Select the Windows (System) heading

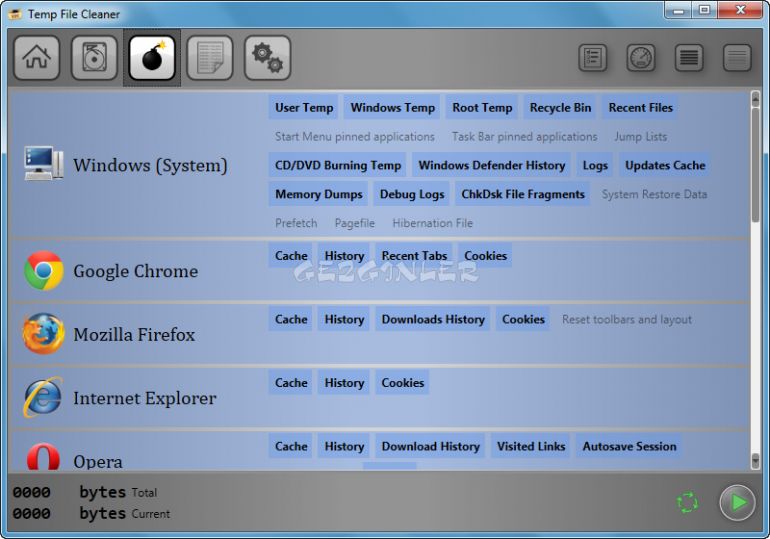coord(150,165)
